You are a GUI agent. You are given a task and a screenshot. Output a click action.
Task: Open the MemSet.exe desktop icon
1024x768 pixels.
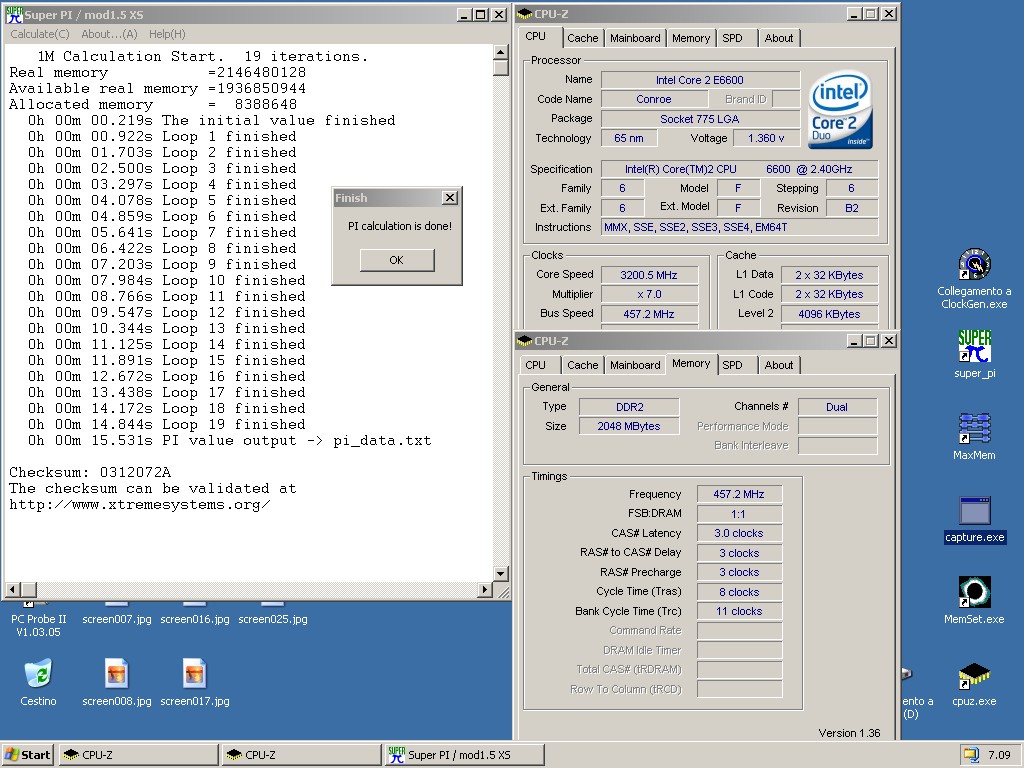point(974,592)
